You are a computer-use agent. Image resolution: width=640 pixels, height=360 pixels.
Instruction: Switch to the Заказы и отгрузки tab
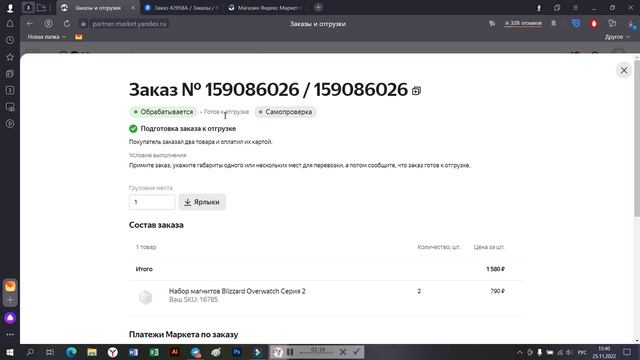click(97, 8)
